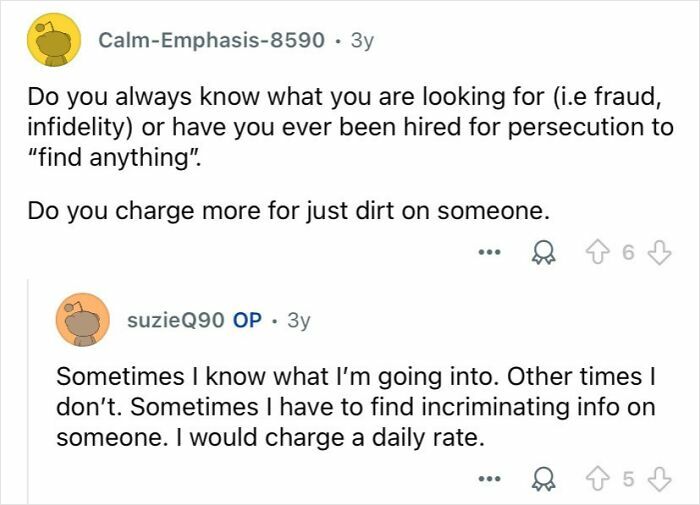The height and width of the screenshot is (505, 700).
Task: Give award to suzieQ90's reply
Action: 543,480
